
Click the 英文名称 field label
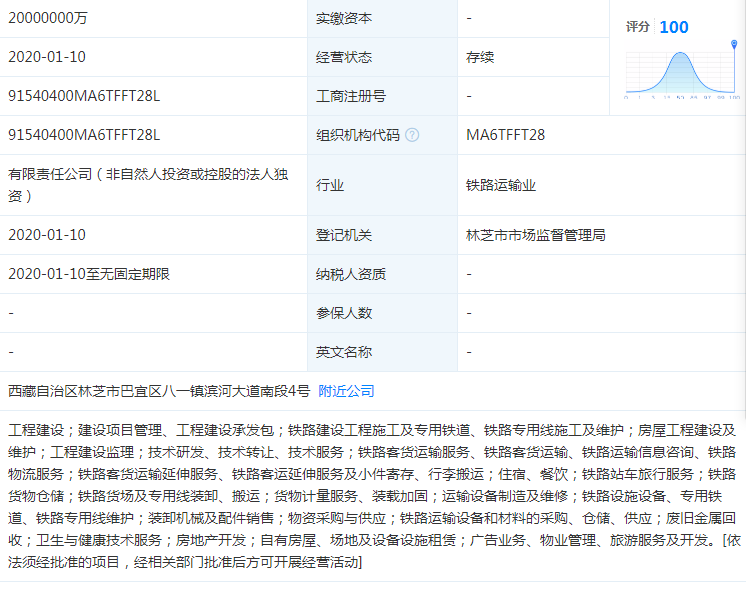(344, 352)
